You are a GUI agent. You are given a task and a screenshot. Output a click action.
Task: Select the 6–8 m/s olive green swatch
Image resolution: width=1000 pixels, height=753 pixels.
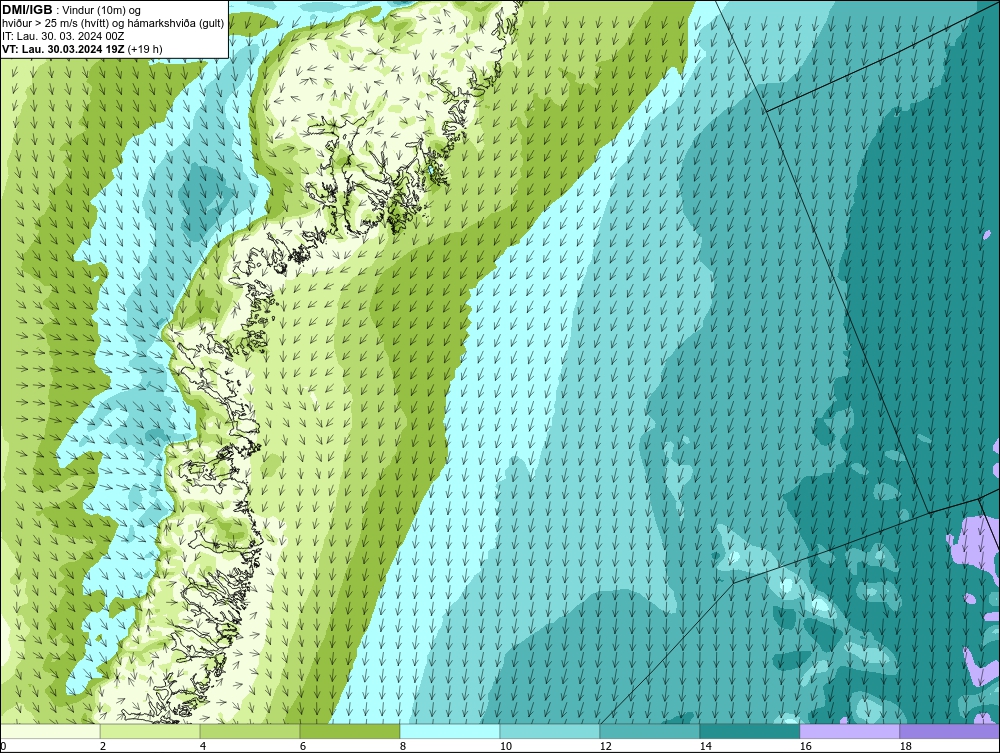(x=350, y=731)
